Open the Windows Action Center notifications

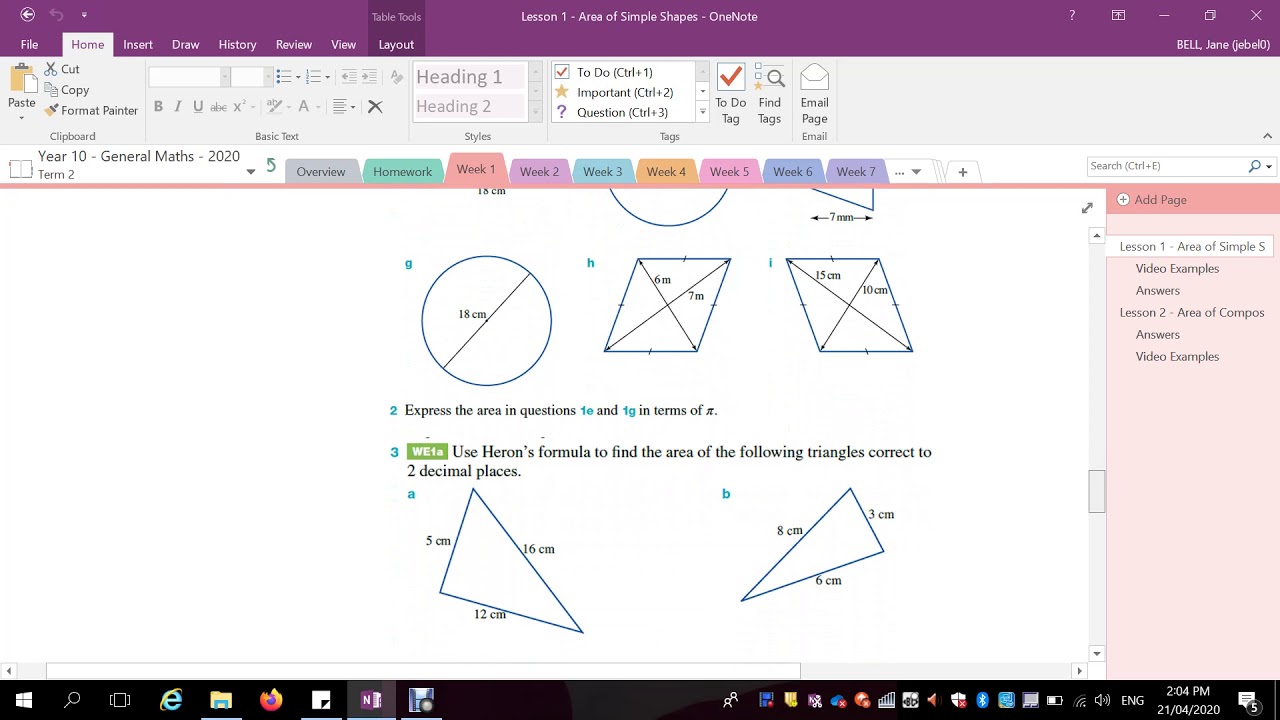point(1248,700)
